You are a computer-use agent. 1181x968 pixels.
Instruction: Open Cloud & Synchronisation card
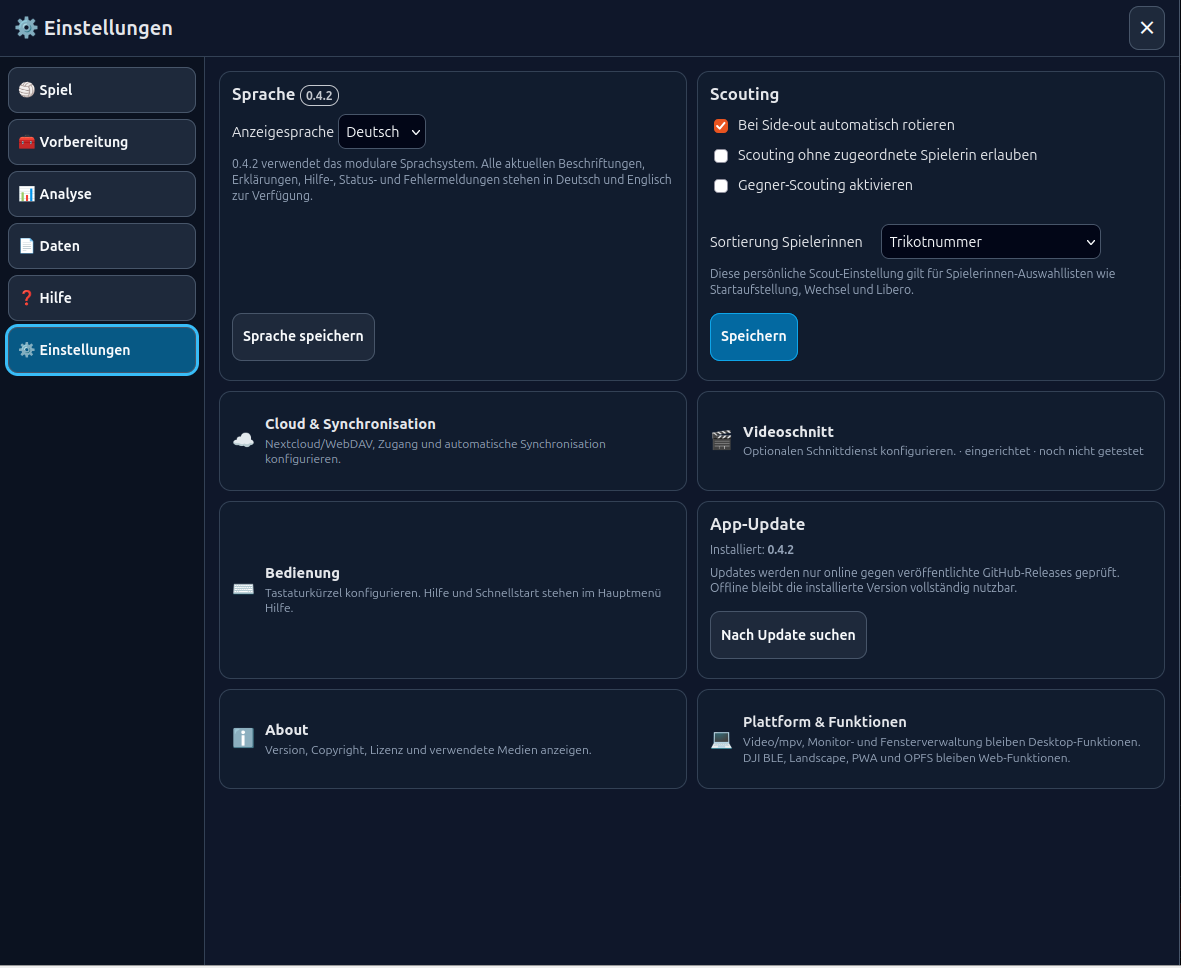point(453,441)
